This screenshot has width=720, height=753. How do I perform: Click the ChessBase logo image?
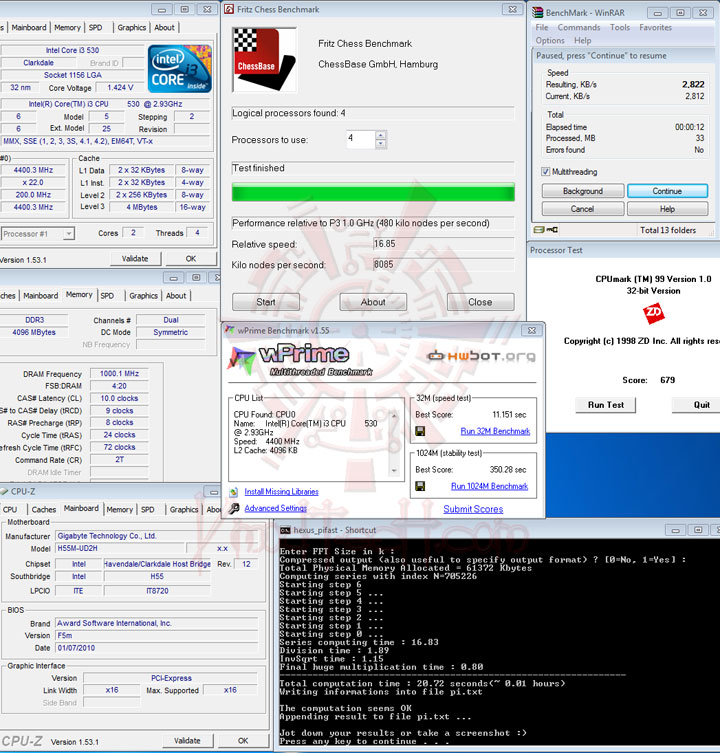click(264, 60)
